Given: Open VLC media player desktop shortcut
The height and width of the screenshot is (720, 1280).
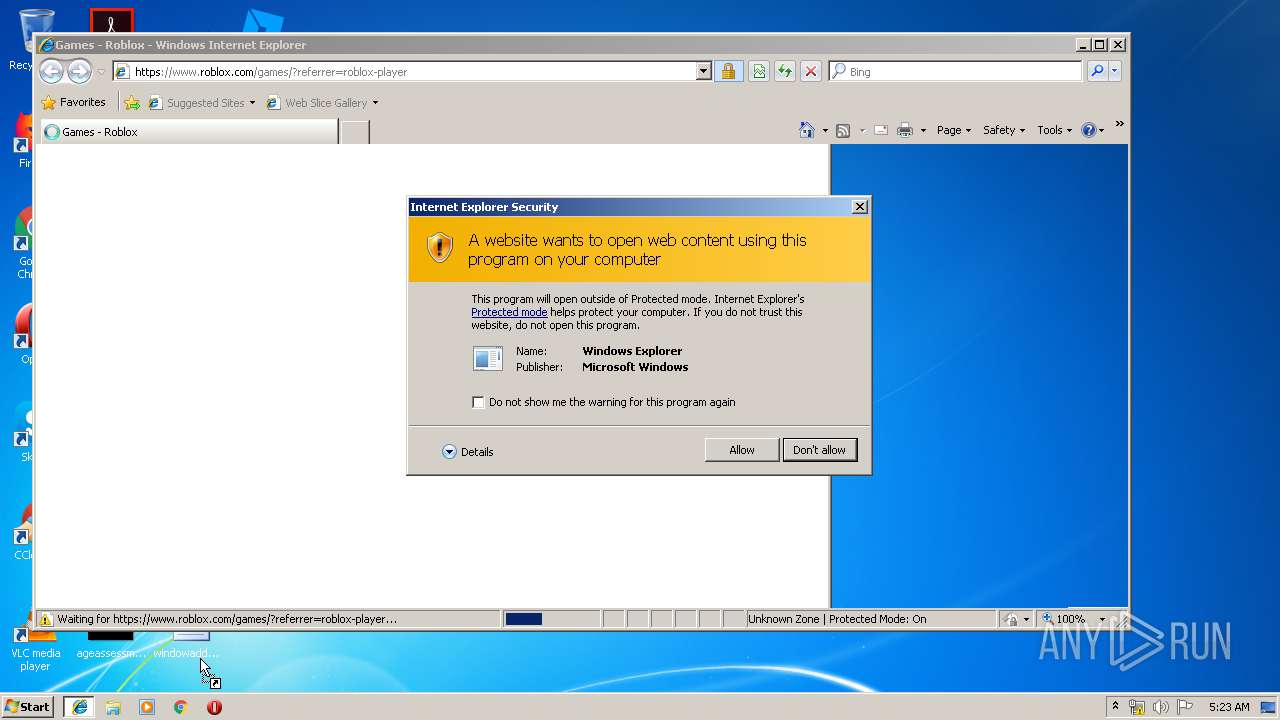Looking at the screenshot, I should tap(35, 652).
